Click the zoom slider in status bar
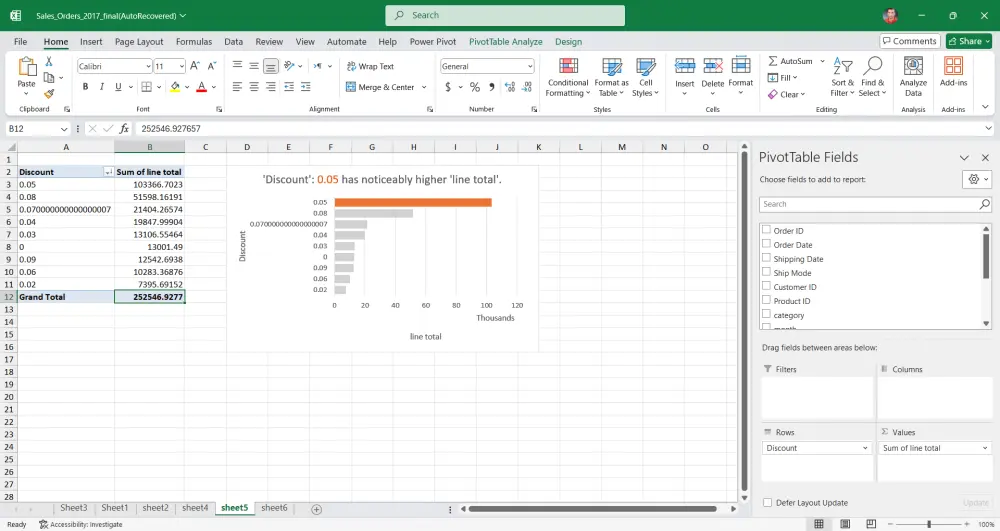Image resolution: width=1000 pixels, height=531 pixels. pos(929,524)
